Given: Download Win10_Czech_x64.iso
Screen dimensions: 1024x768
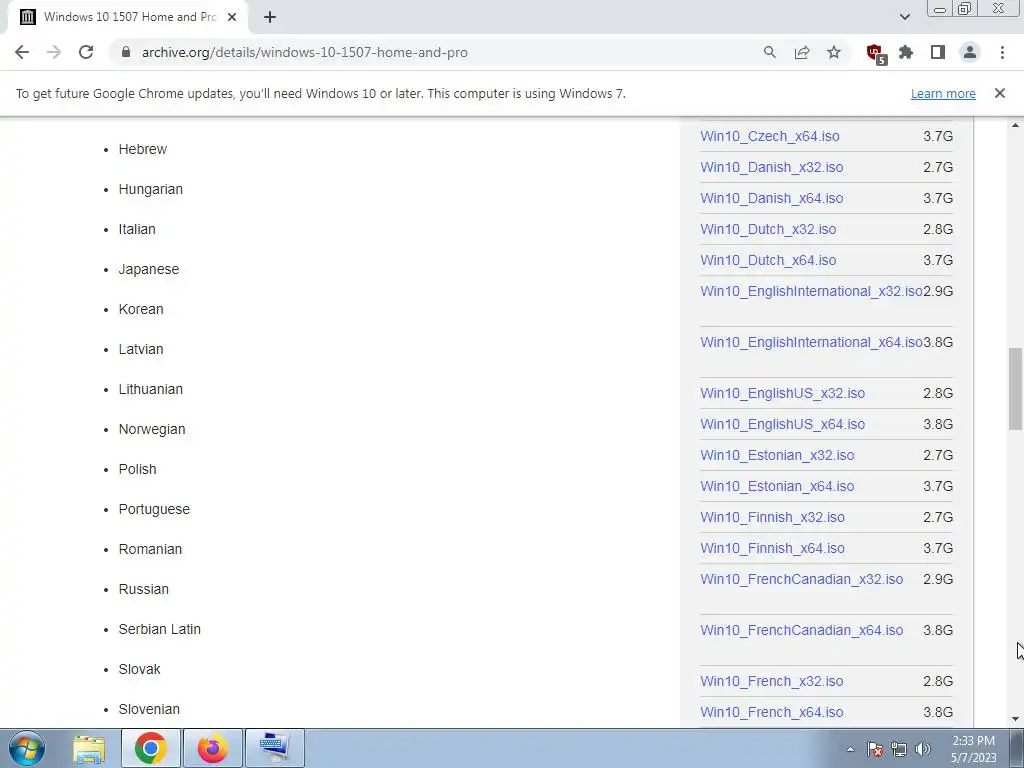Looking at the screenshot, I should click(x=770, y=136).
